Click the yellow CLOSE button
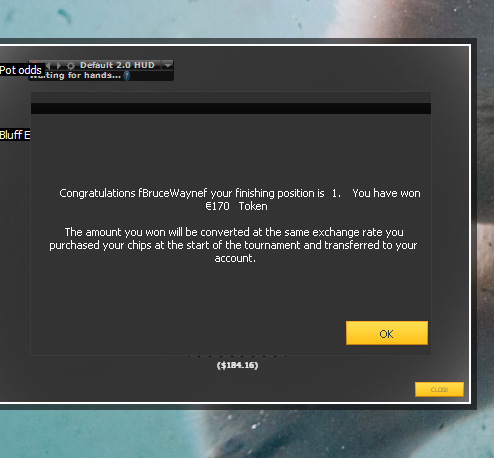Image resolution: width=494 pixels, height=458 pixels. pos(439,389)
